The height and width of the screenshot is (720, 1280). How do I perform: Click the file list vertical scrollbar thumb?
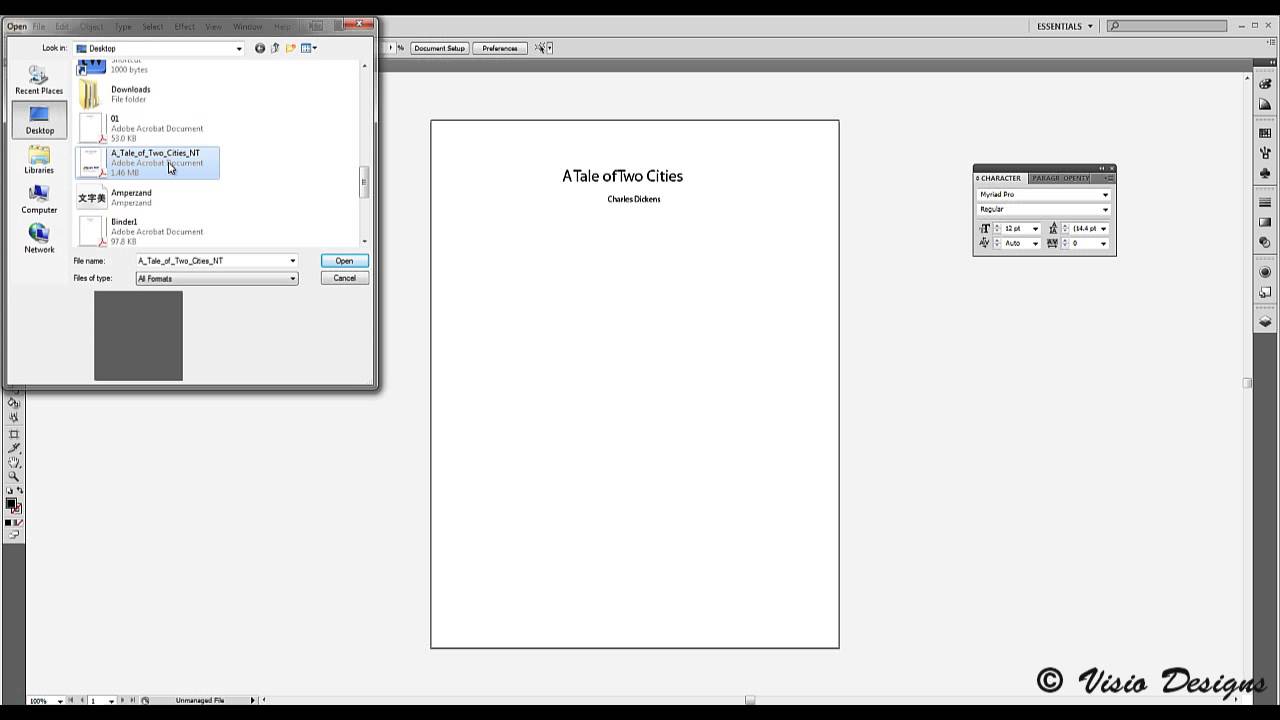click(364, 182)
